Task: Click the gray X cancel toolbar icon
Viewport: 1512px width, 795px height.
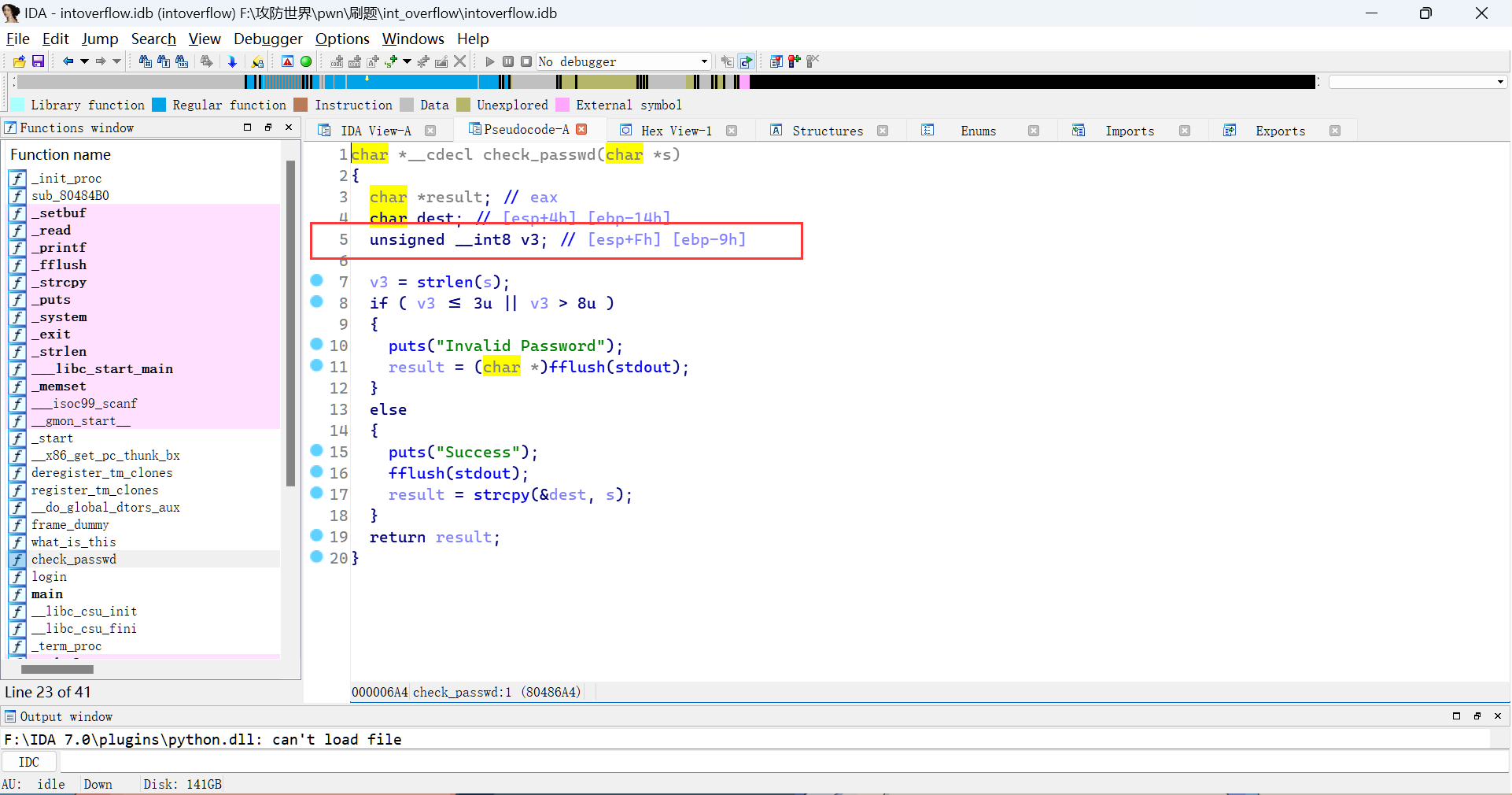Action: coord(460,61)
